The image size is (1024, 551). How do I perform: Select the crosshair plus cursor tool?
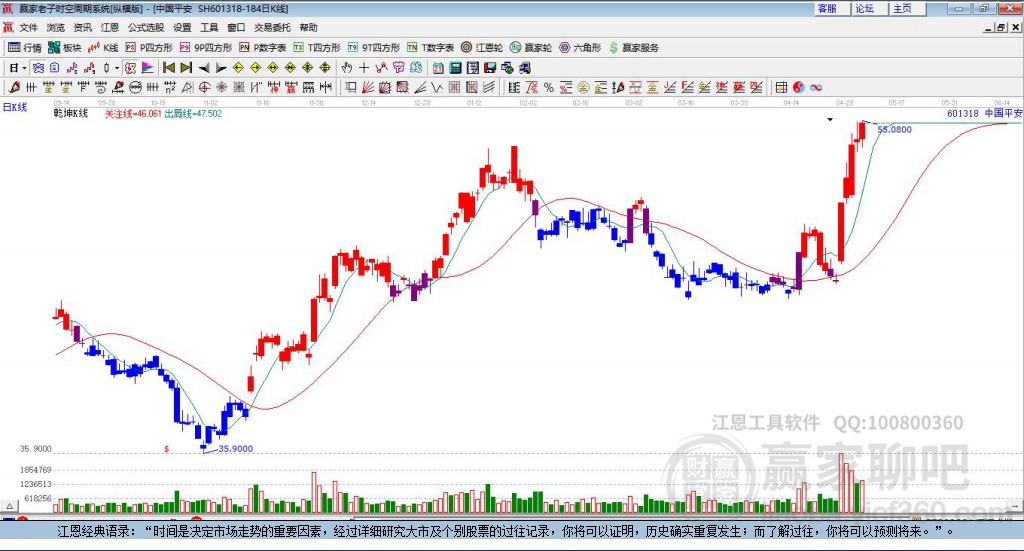364,68
